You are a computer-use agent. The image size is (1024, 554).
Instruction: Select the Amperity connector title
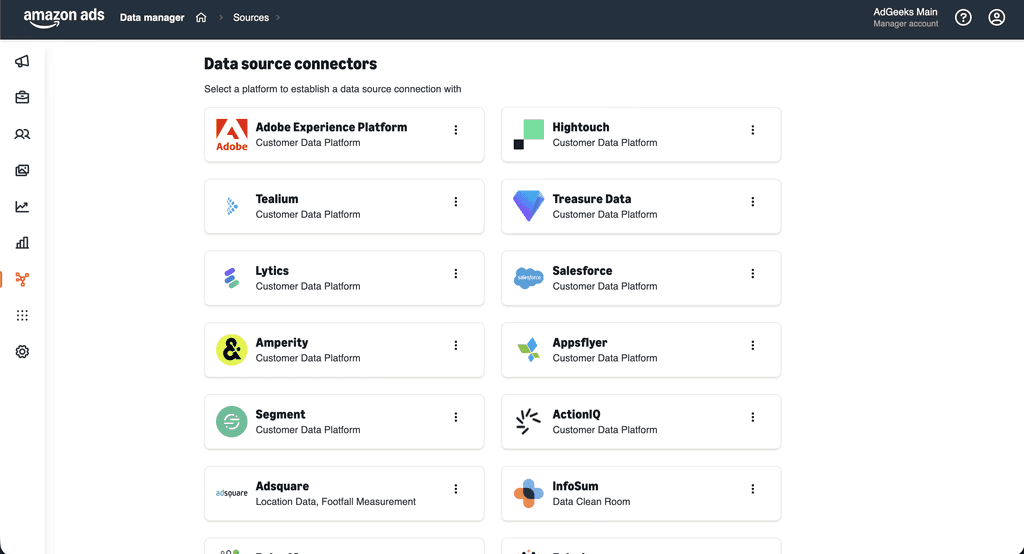coord(281,343)
